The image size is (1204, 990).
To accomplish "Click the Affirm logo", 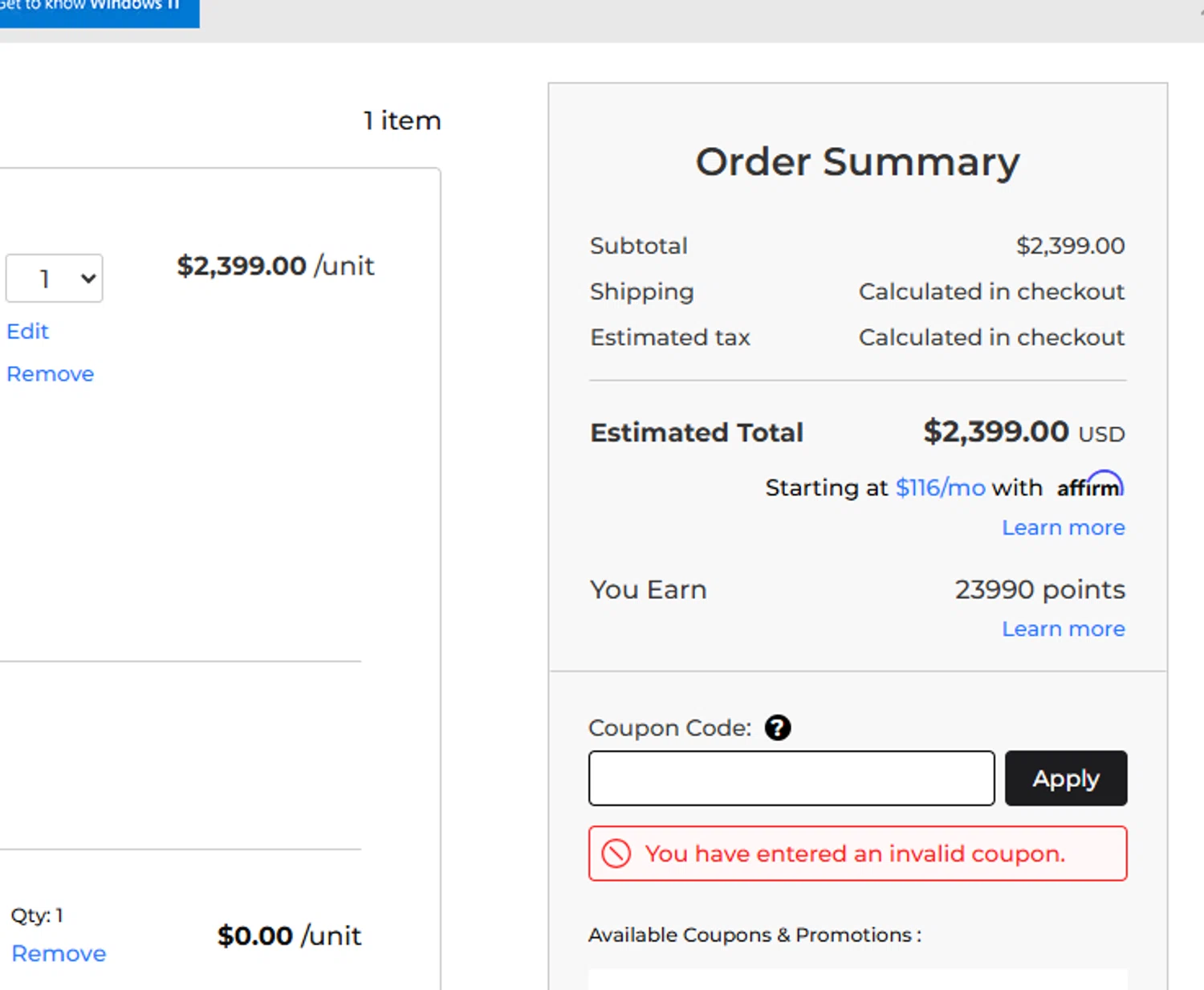I will 1090,486.
